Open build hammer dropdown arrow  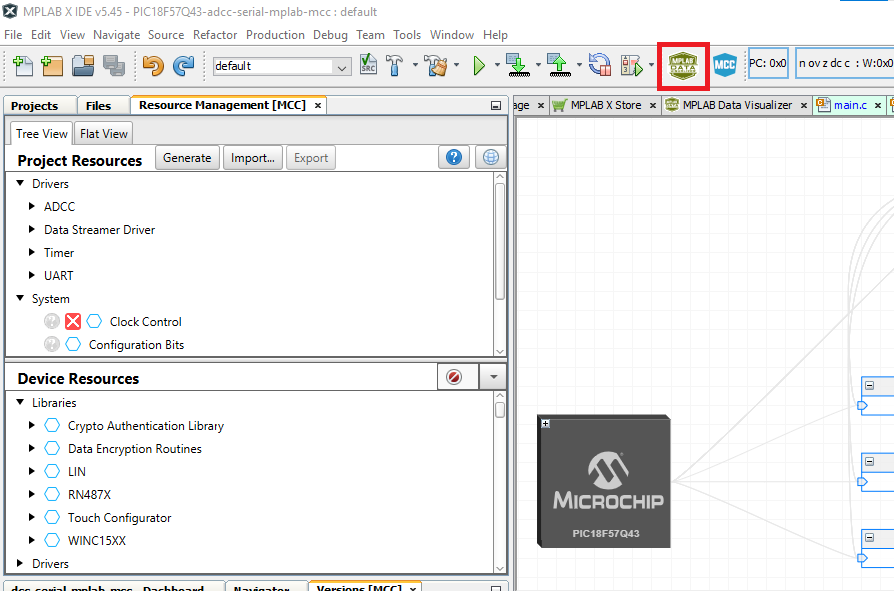click(x=415, y=65)
